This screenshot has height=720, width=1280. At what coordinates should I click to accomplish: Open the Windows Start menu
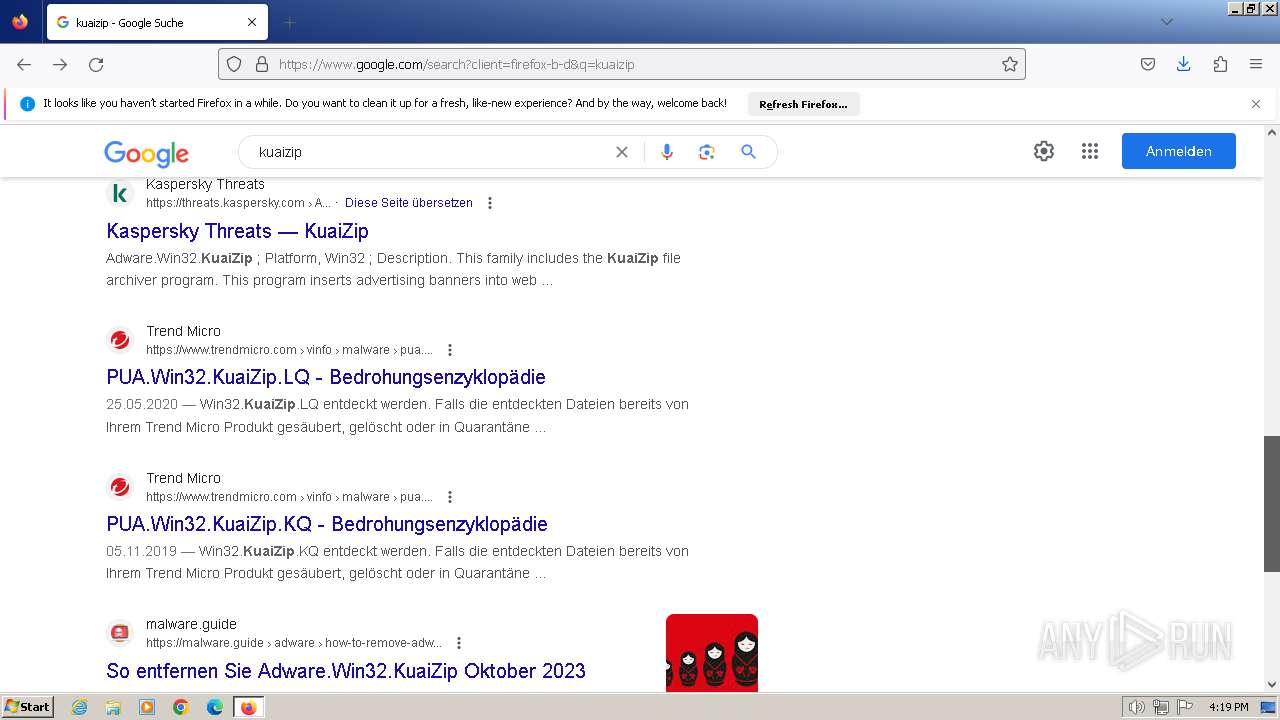[28, 707]
